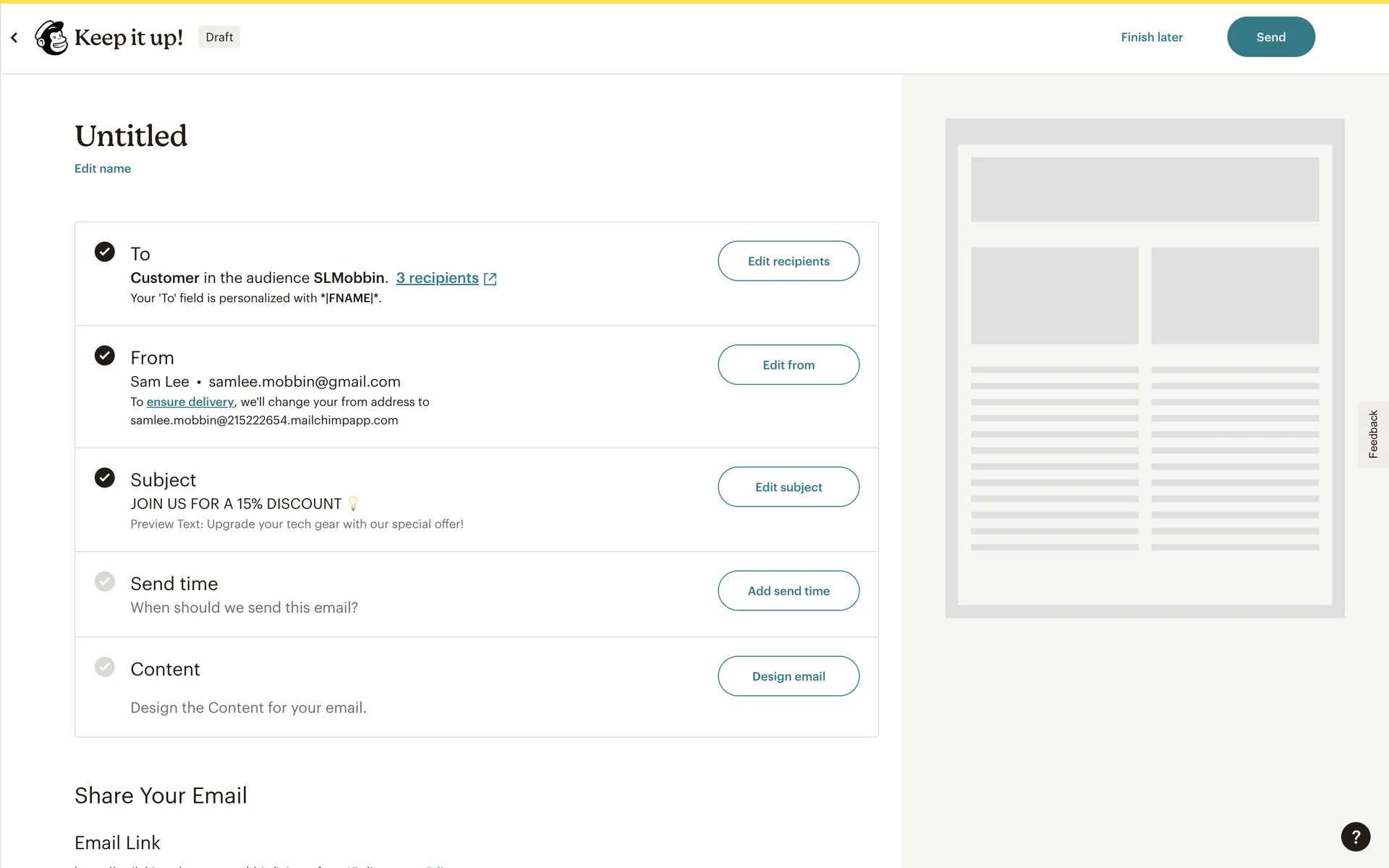
Task: Choose Finish later
Action: click(1151, 37)
